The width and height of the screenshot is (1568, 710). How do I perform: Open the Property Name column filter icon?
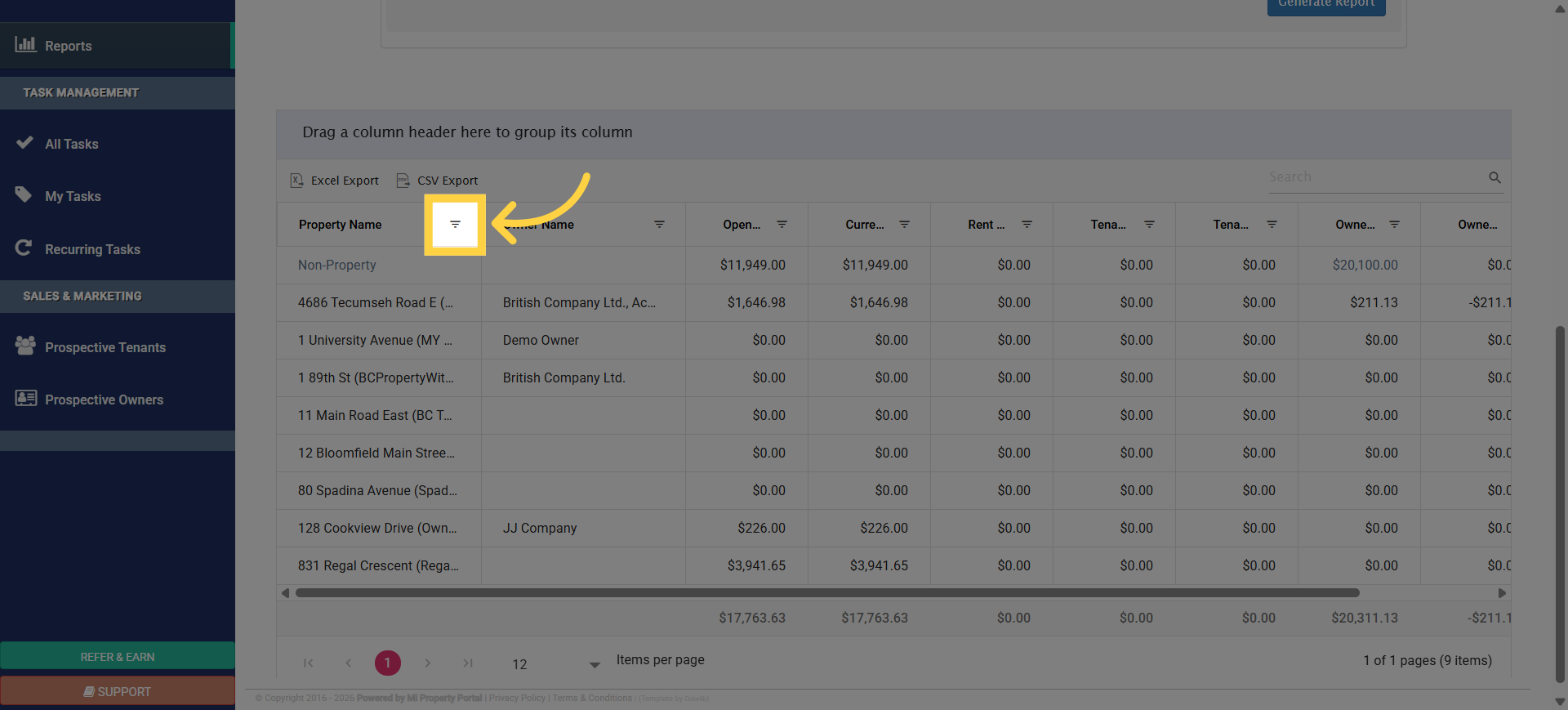tap(455, 225)
